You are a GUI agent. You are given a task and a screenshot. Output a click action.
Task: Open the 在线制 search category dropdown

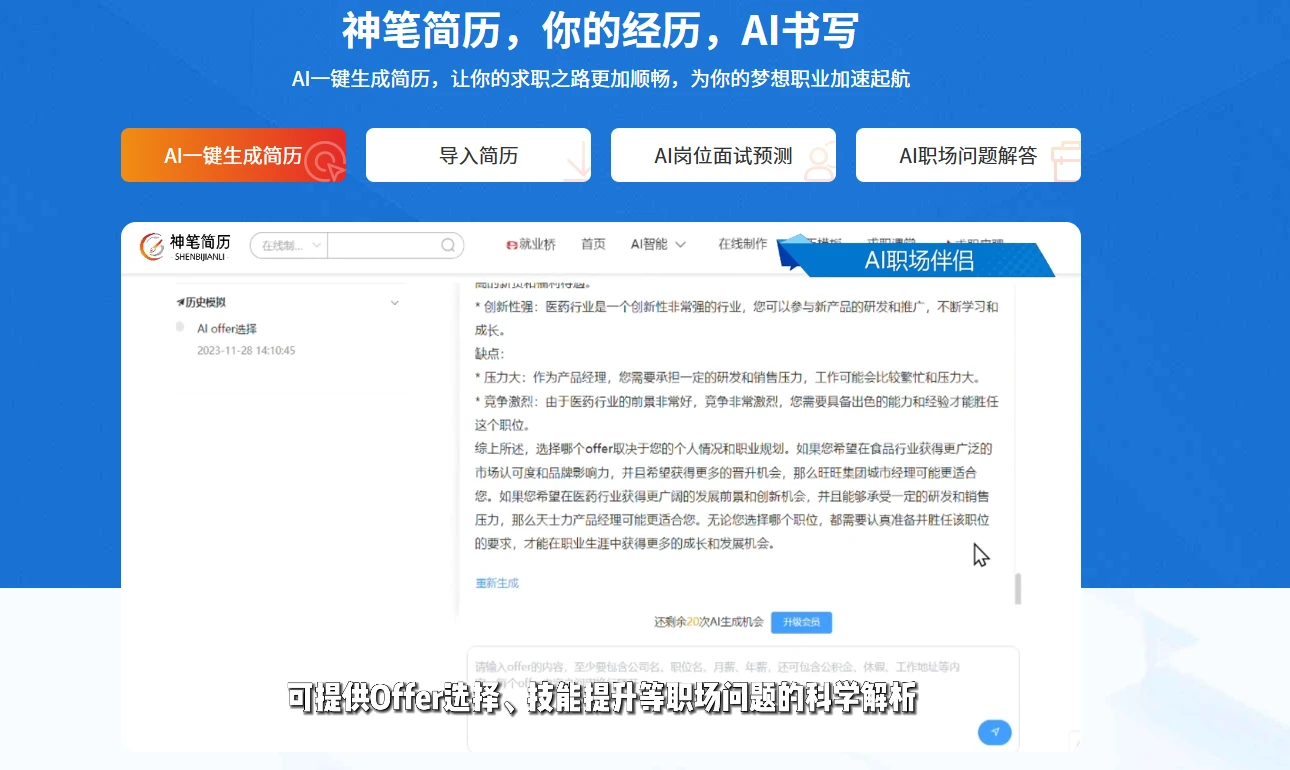pos(289,245)
